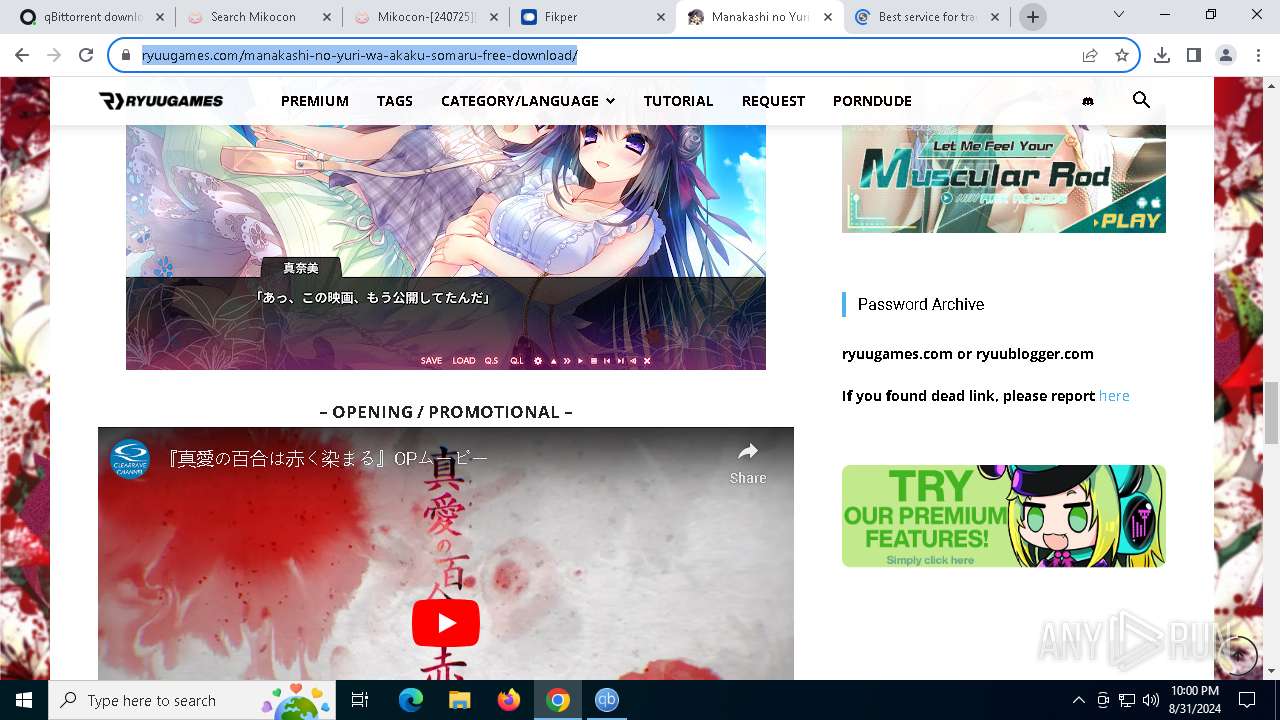Open TUTORIAL menu item
The width and height of the screenshot is (1280, 720).
click(x=678, y=101)
